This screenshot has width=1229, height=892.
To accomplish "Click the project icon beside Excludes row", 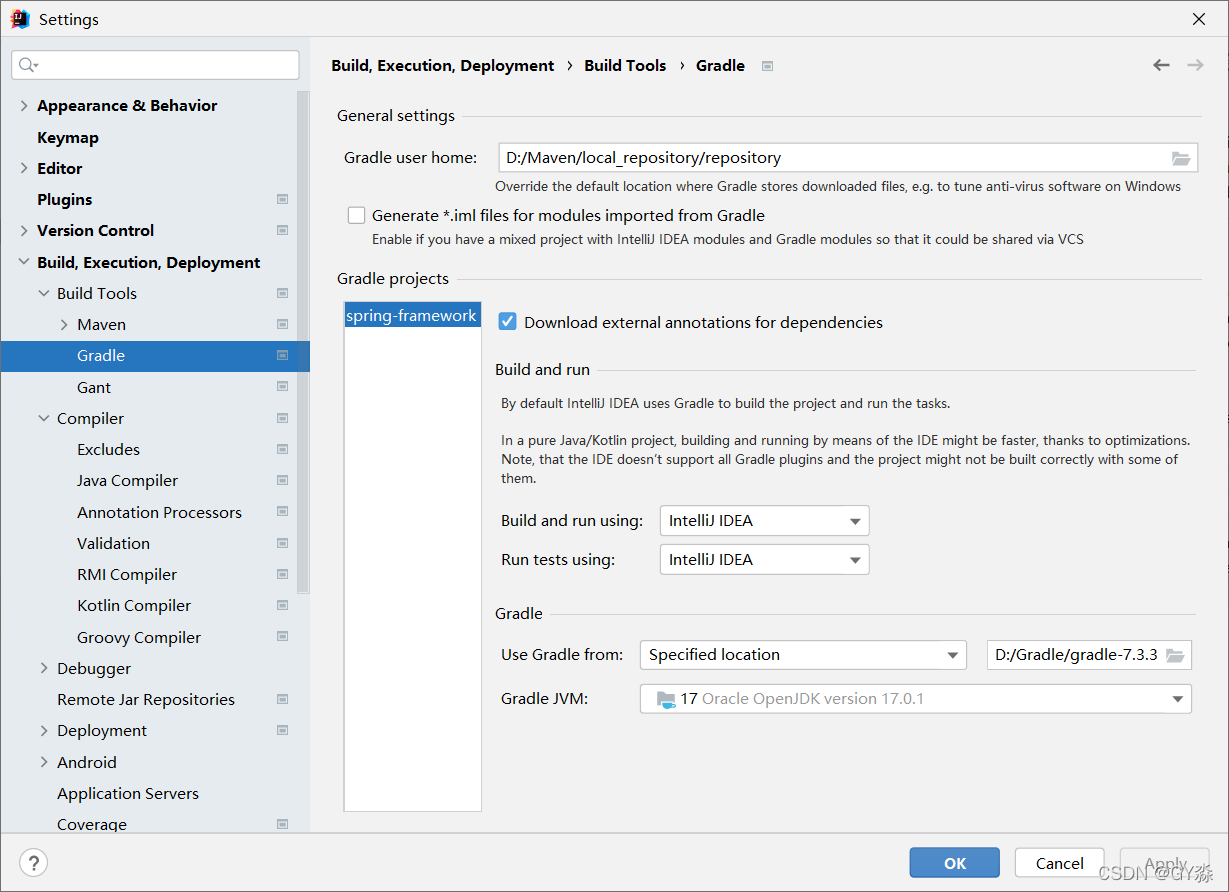I will [x=282, y=450].
